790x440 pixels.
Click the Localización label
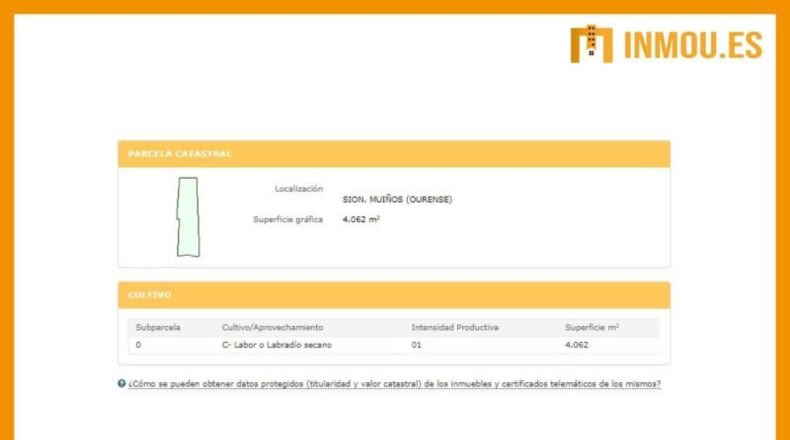[x=299, y=189]
